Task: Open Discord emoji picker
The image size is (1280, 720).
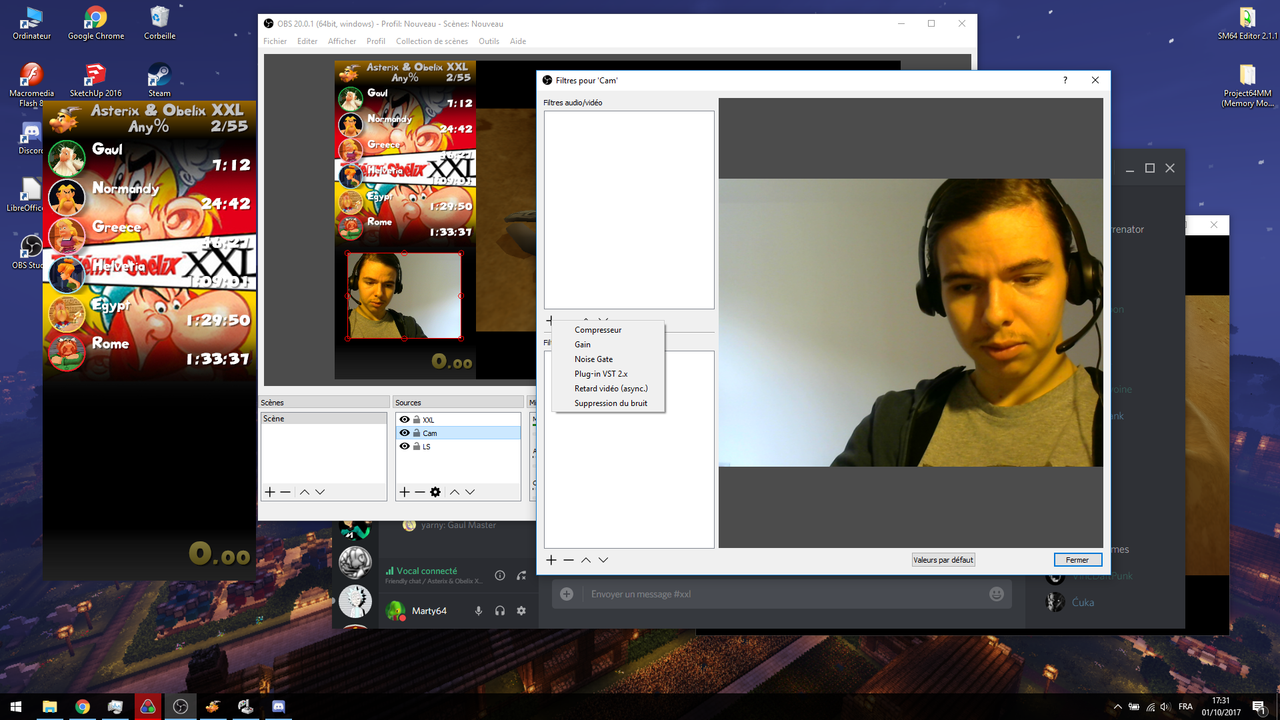Action: [x=996, y=594]
